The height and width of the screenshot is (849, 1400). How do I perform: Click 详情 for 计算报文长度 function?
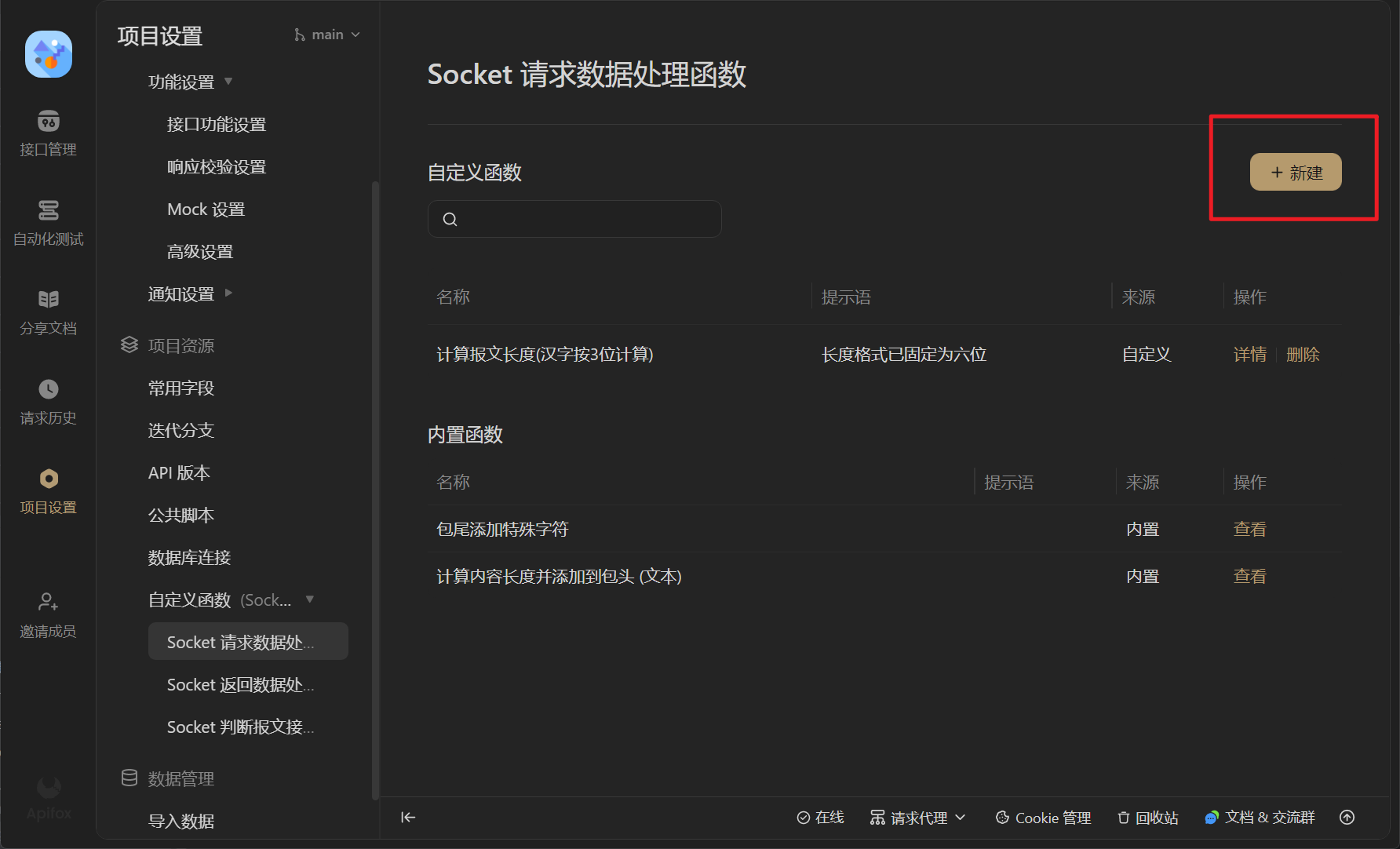(x=1249, y=355)
